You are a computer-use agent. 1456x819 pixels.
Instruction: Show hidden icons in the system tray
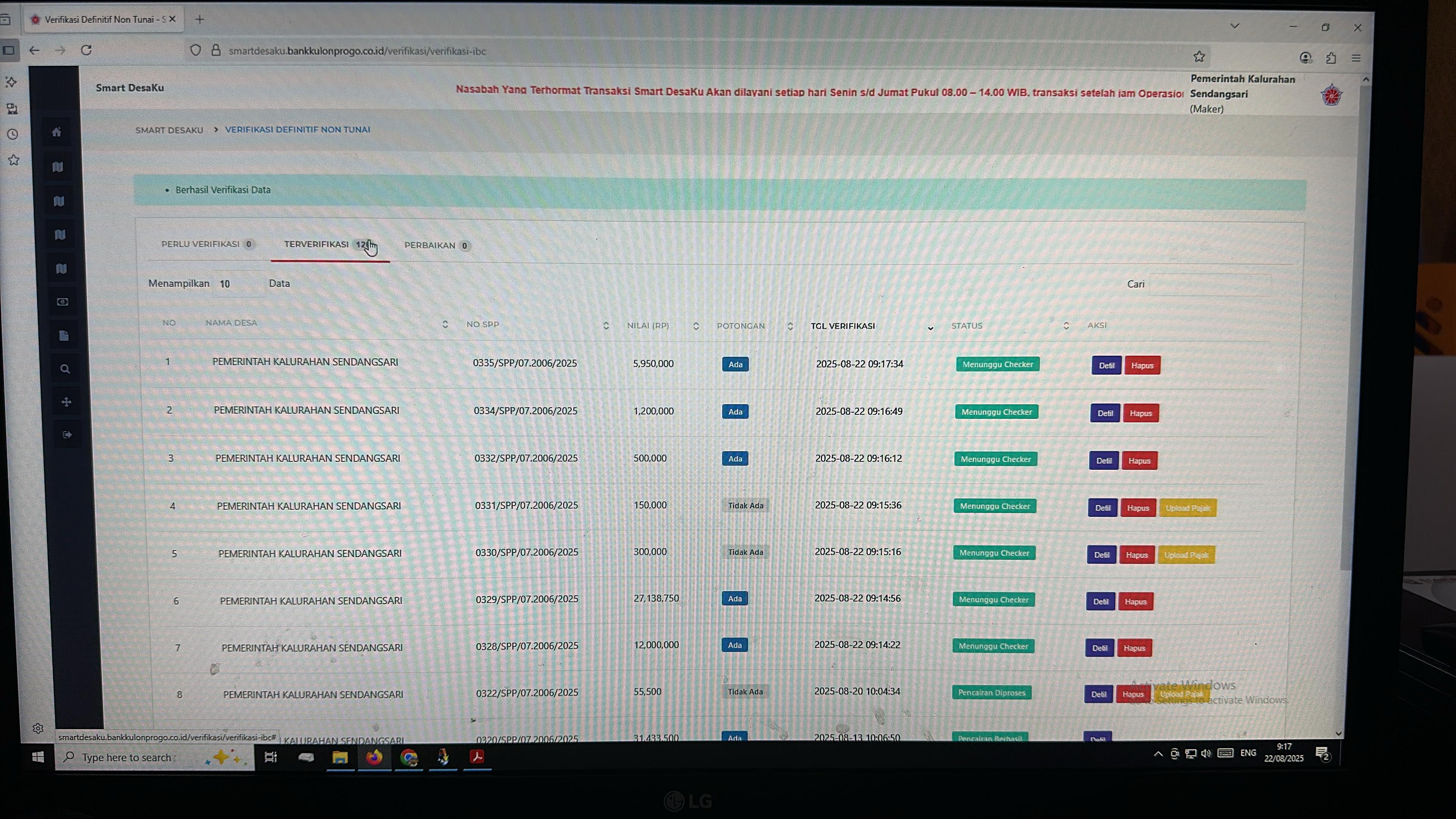coord(1158,753)
